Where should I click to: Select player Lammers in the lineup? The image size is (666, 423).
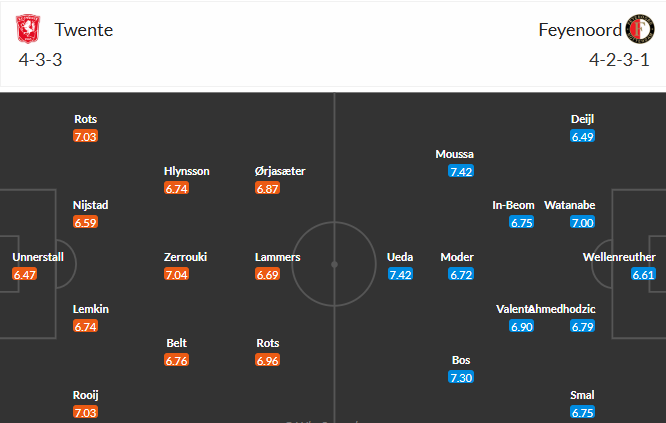278,257
